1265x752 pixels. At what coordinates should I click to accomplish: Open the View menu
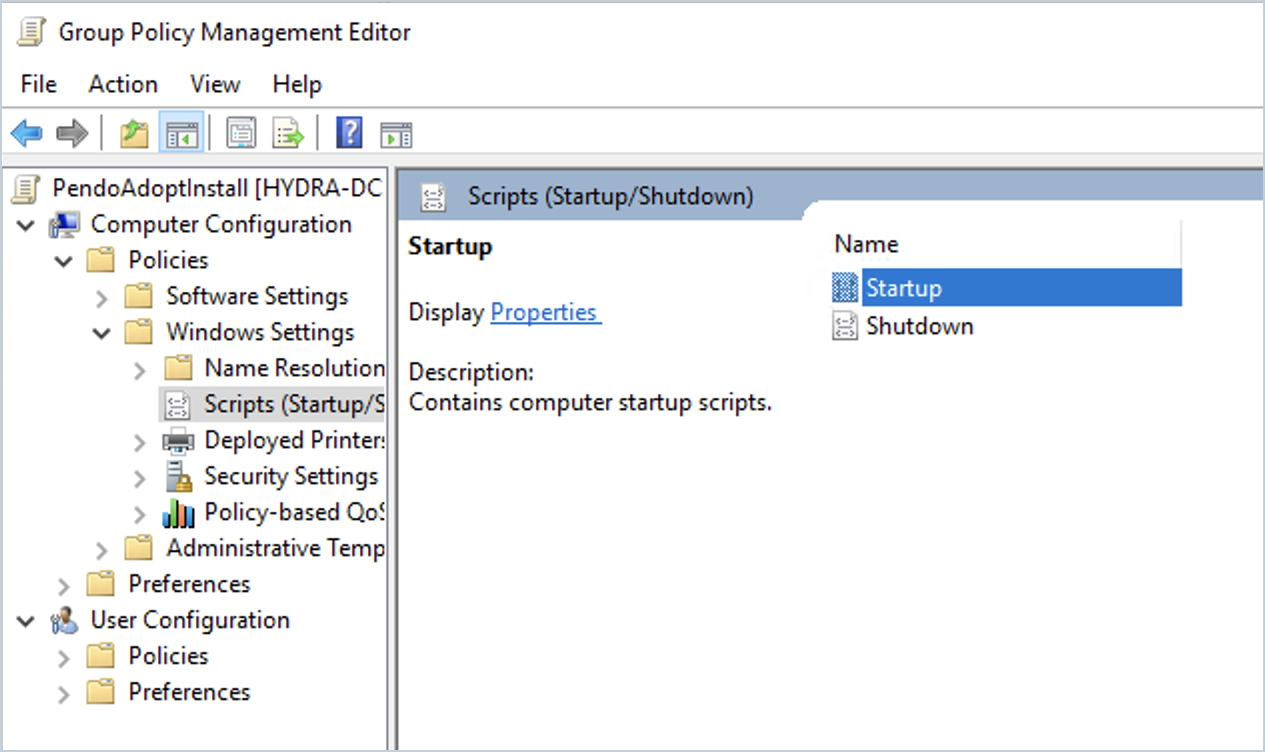[x=215, y=84]
